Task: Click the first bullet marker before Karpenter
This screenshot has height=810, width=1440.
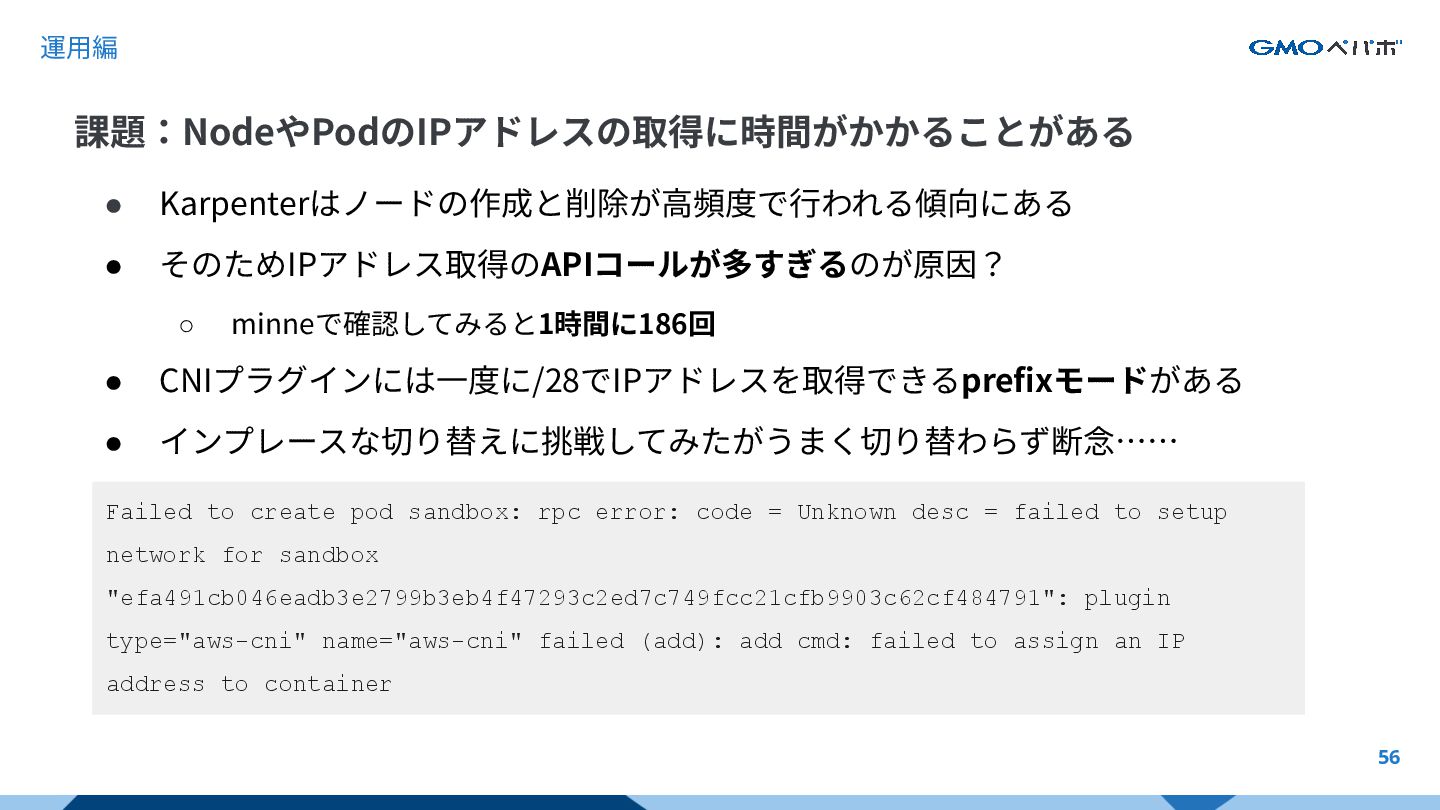Action: point(114,204)
